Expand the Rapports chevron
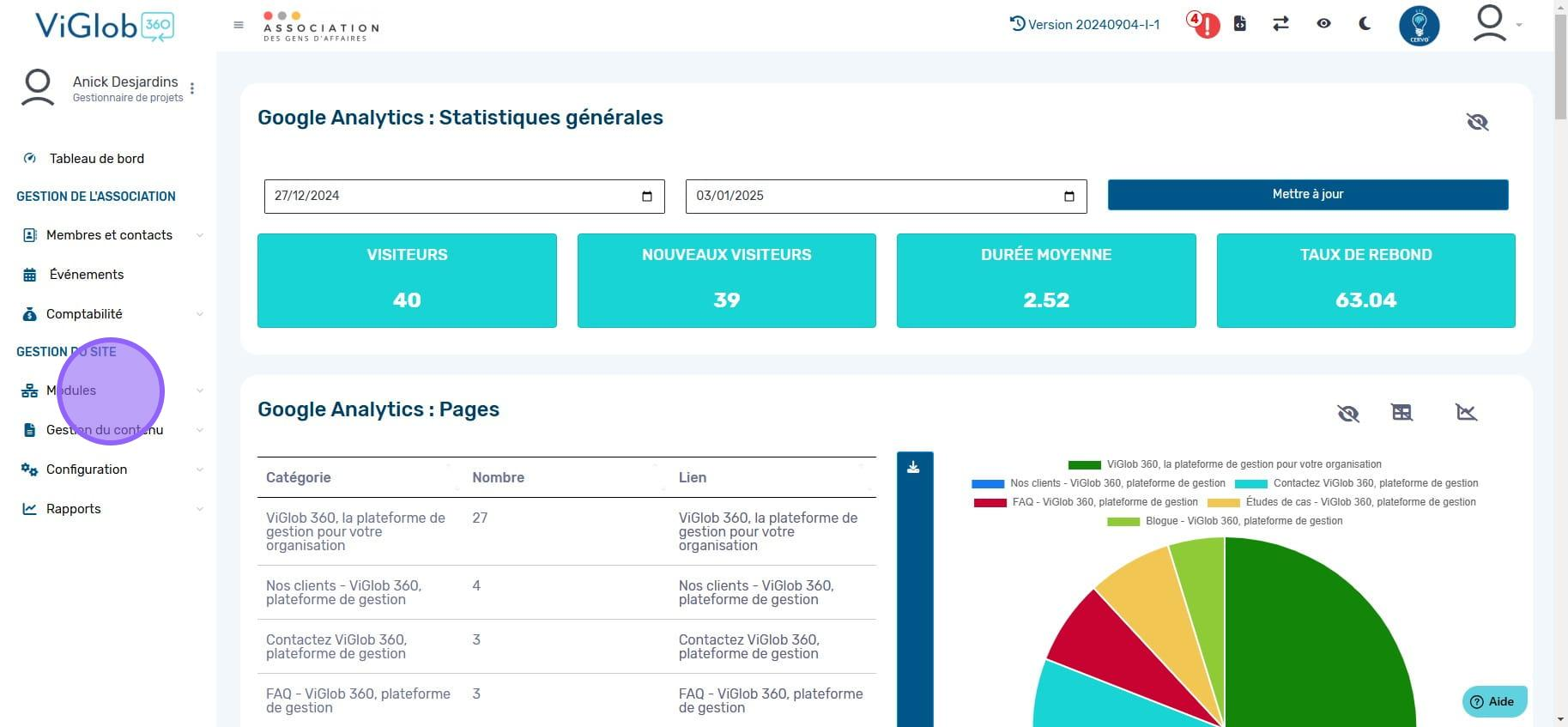 pyautogui.click(x=200, y=509)
